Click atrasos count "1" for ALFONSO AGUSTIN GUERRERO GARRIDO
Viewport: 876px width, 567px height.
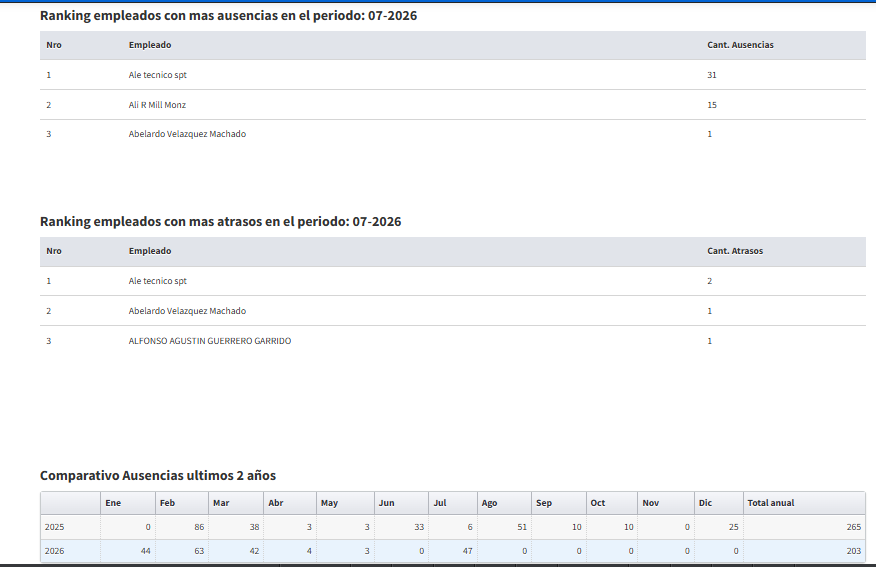pyautogui.click(x=710, y=341)
